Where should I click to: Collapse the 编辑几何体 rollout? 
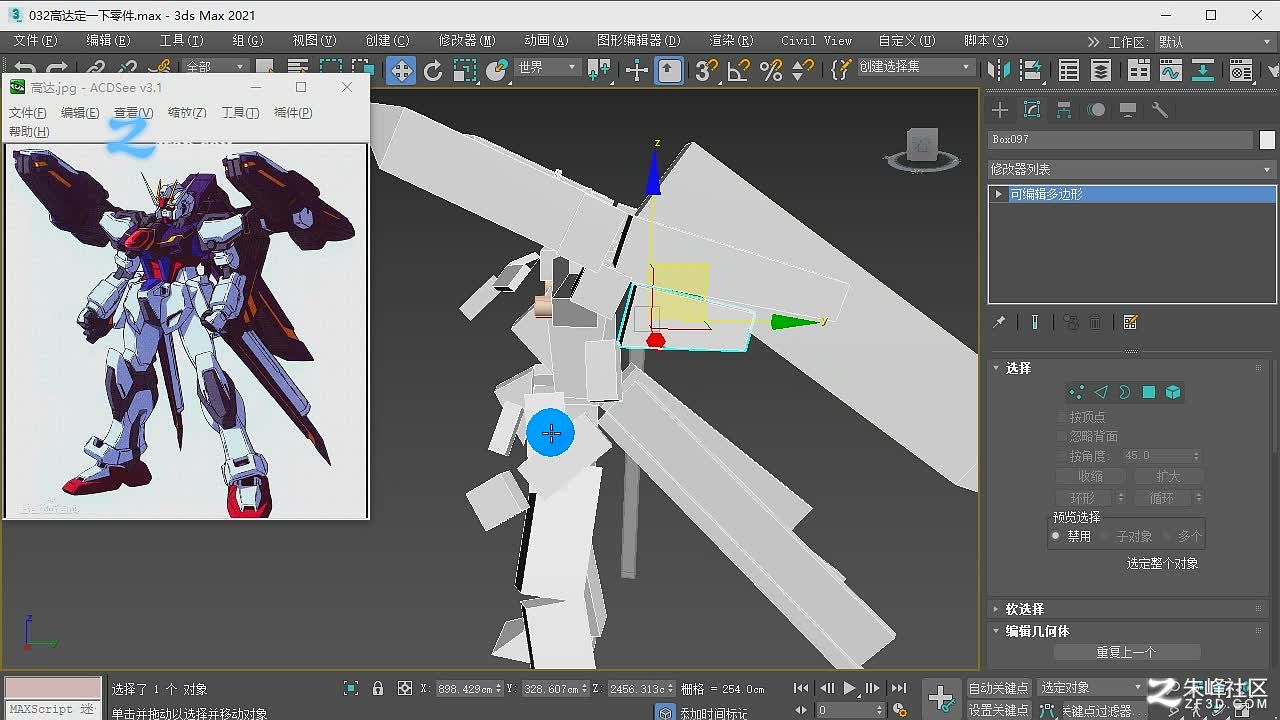click(1036, 631)
